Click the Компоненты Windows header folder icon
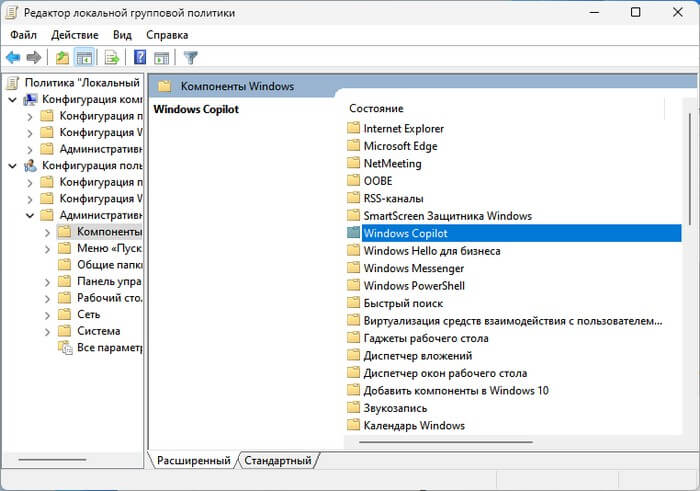700x491 pixels. pyautogui.click(x=165, y=86)
